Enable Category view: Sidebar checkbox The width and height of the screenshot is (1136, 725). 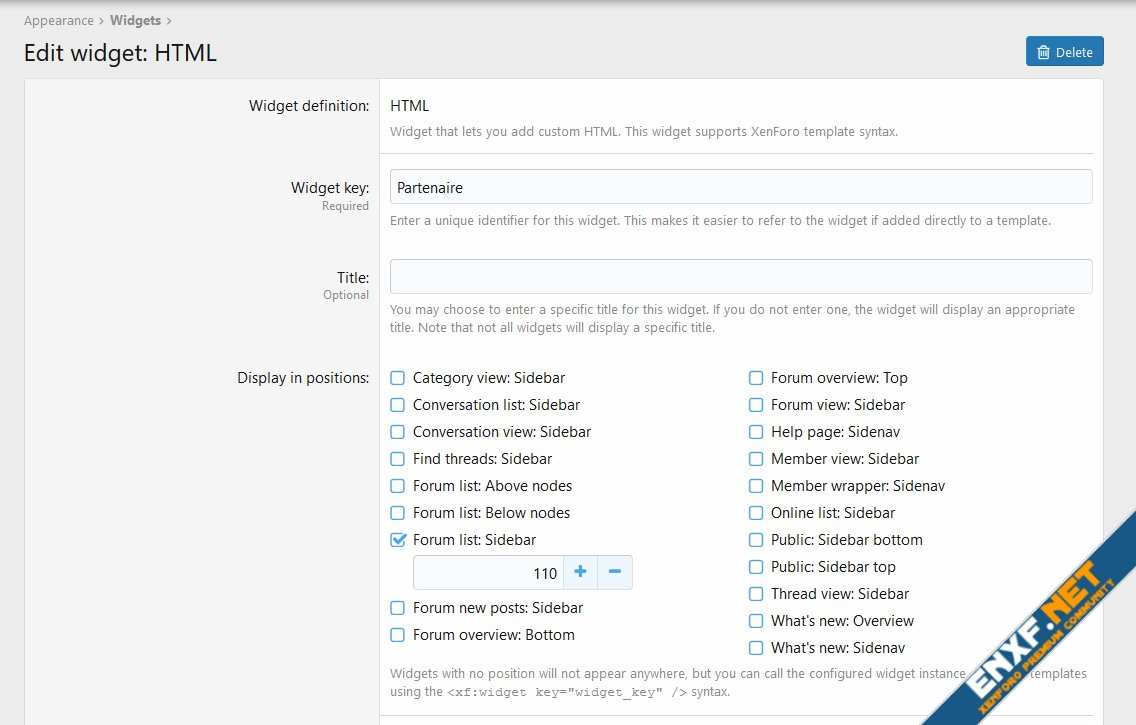point(398,378)
